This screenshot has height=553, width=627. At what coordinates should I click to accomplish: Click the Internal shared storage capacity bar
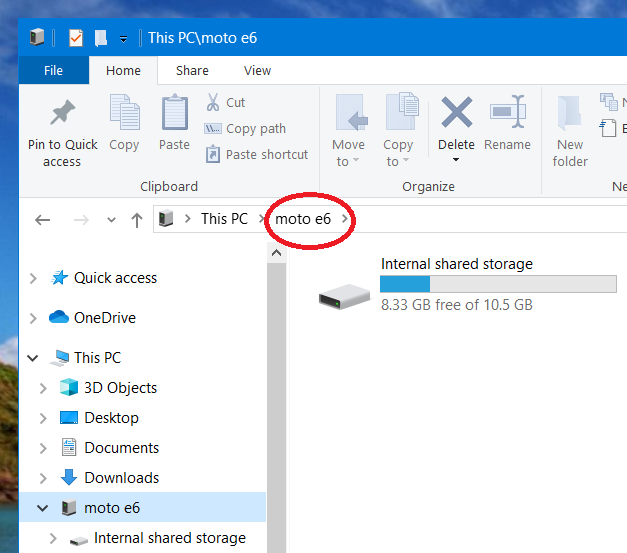click(x=498, y=284)
